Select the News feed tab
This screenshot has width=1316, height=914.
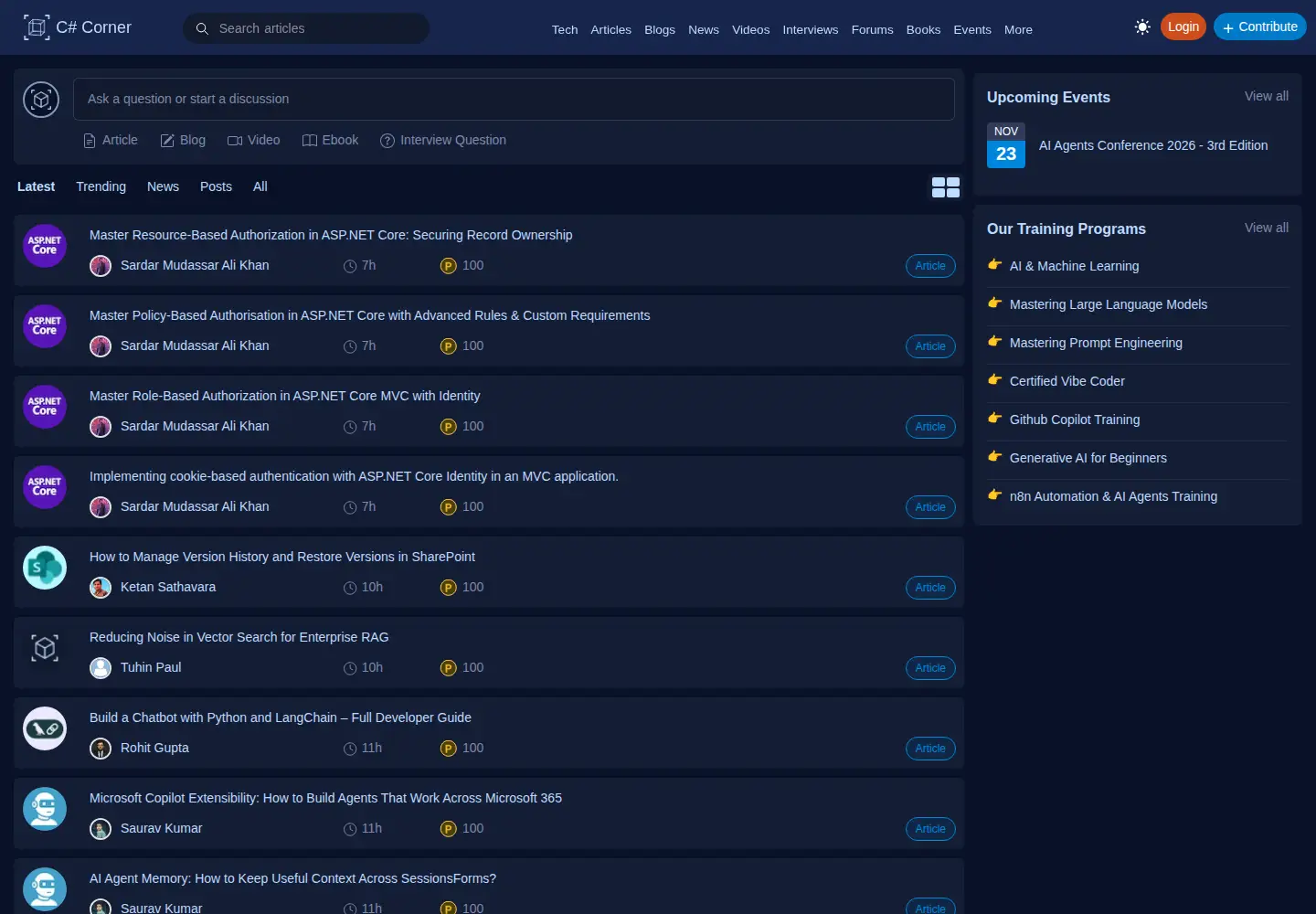click(x=163, y=186)
